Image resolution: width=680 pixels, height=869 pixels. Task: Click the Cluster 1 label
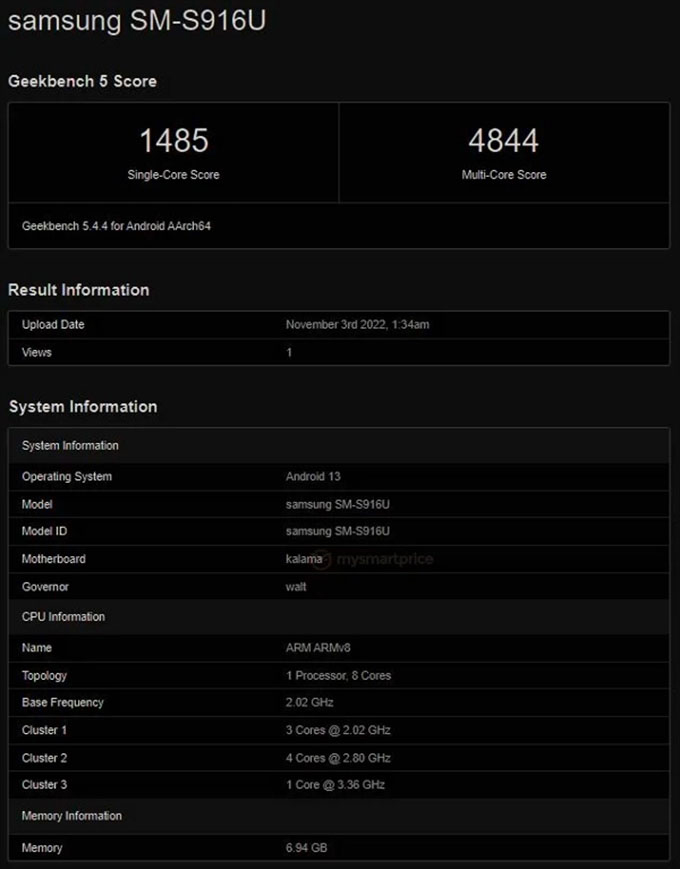coord(44,730)
